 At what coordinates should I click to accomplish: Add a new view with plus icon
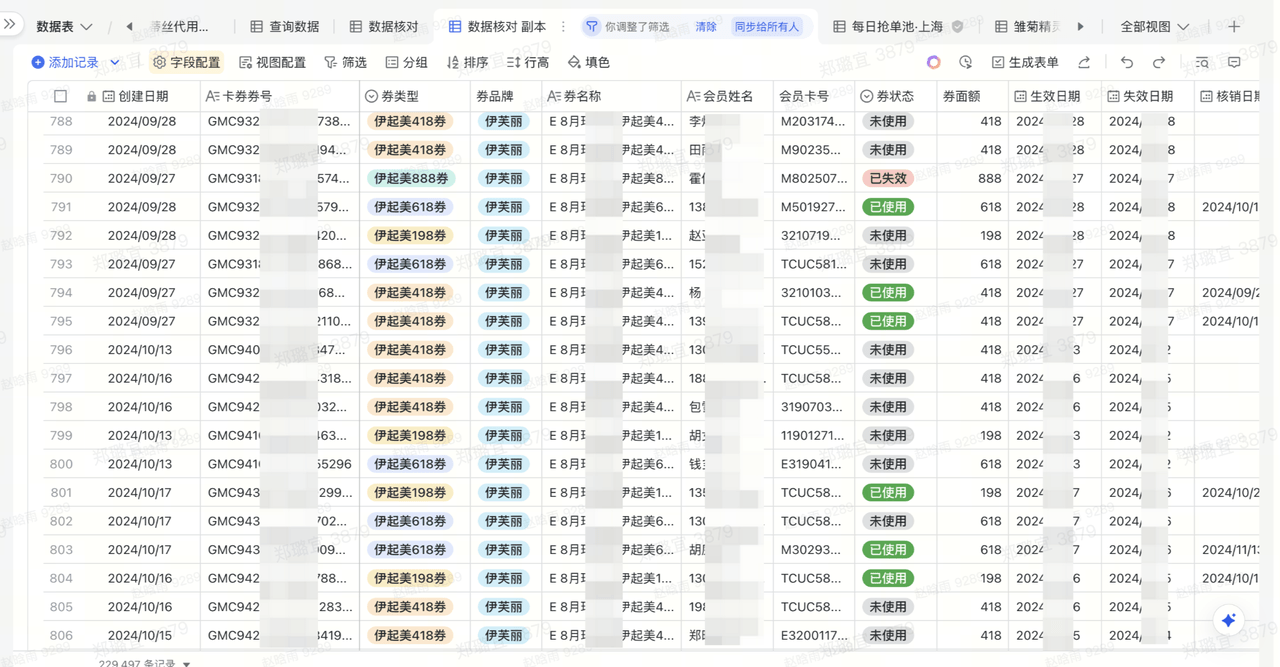click(1234, 27)
